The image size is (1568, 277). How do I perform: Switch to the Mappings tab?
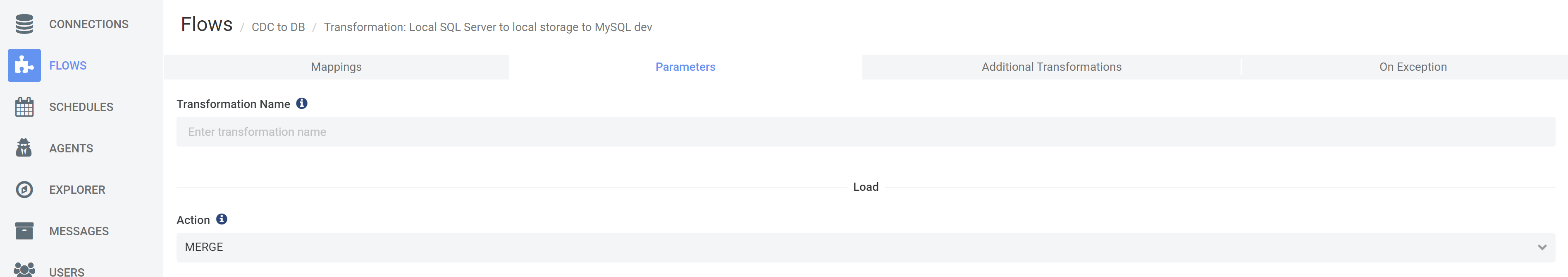click(336, 67)
